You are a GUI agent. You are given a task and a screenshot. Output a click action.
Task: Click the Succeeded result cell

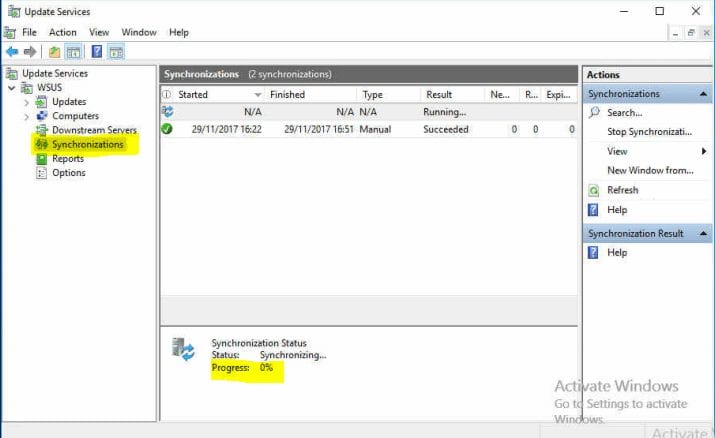click(446, 129)
